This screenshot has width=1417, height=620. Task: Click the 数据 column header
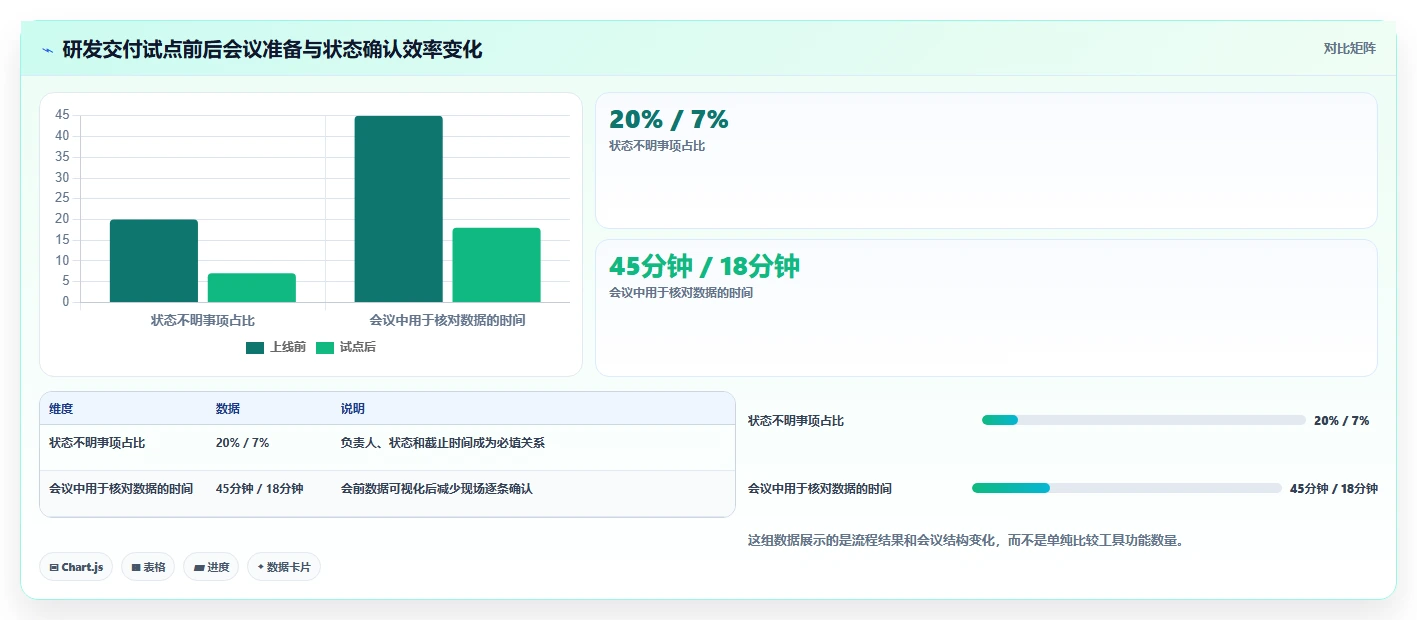[228, 409]
